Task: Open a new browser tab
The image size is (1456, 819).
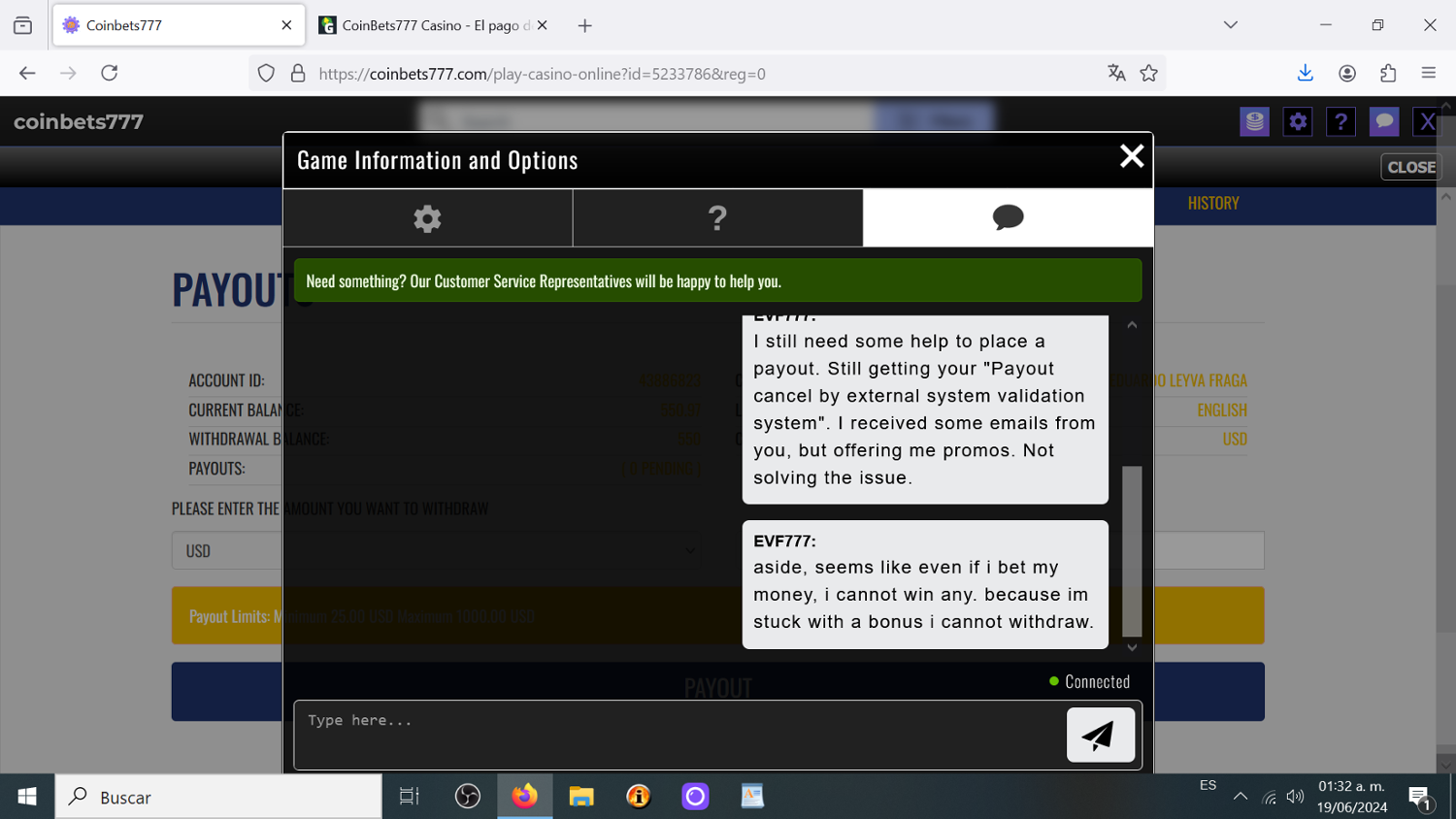Action: (x=584, y=25)
